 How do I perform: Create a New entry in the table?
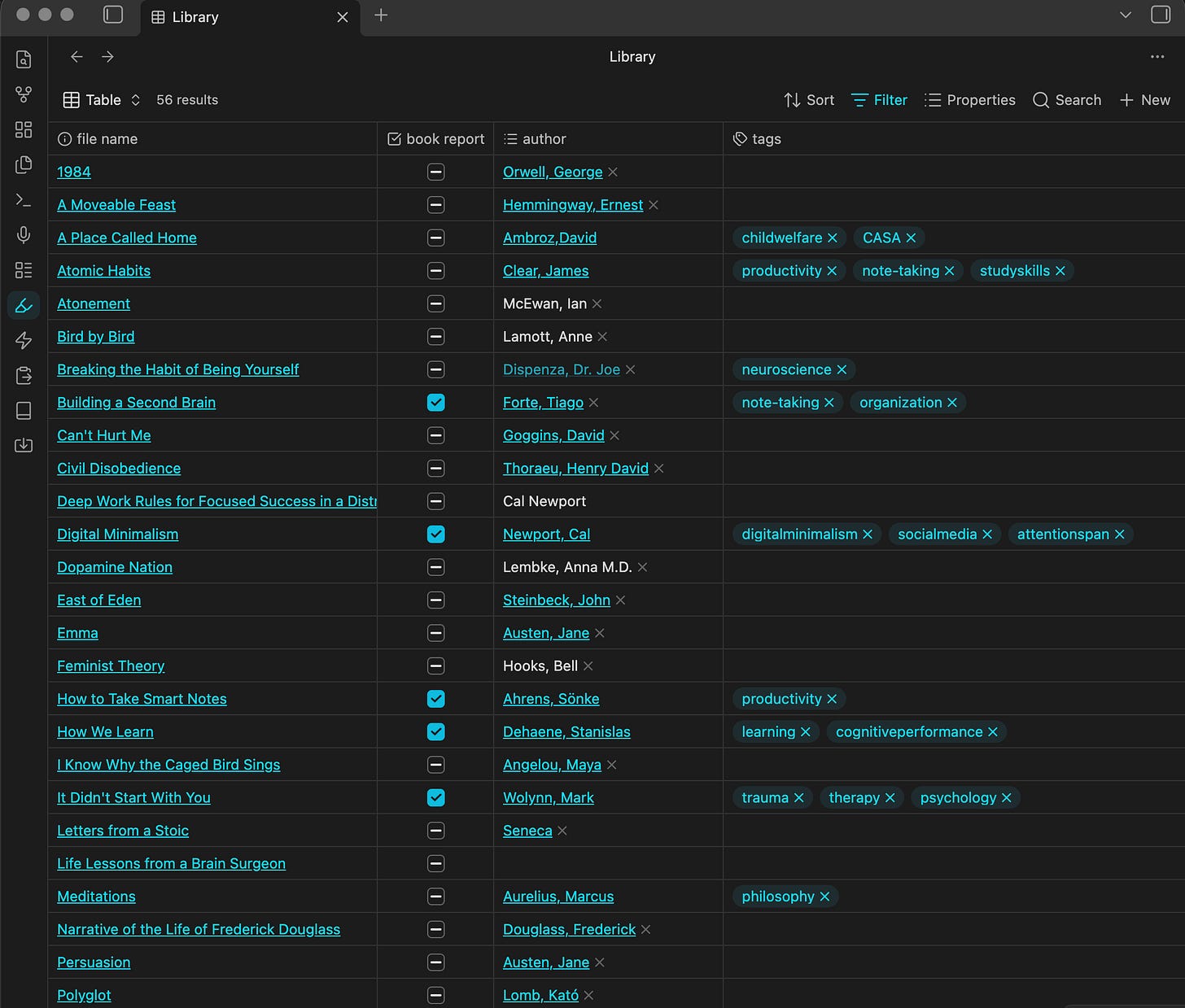click(x=1145, y=100)
